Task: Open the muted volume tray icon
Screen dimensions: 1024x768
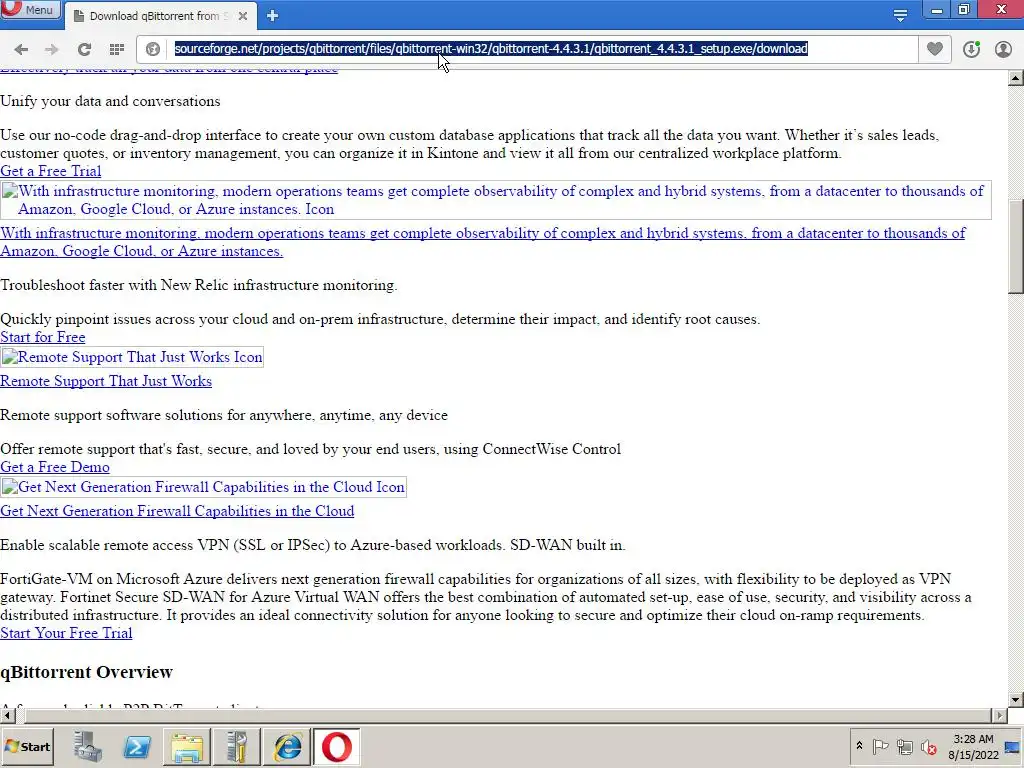Action: 929,746
